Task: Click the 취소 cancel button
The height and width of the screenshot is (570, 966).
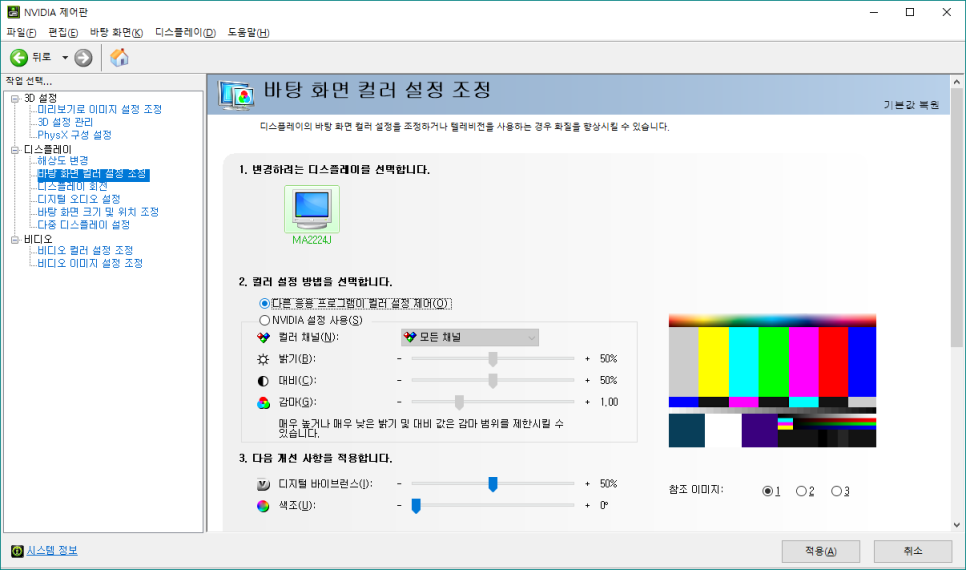Action: [x=912, y=552]
